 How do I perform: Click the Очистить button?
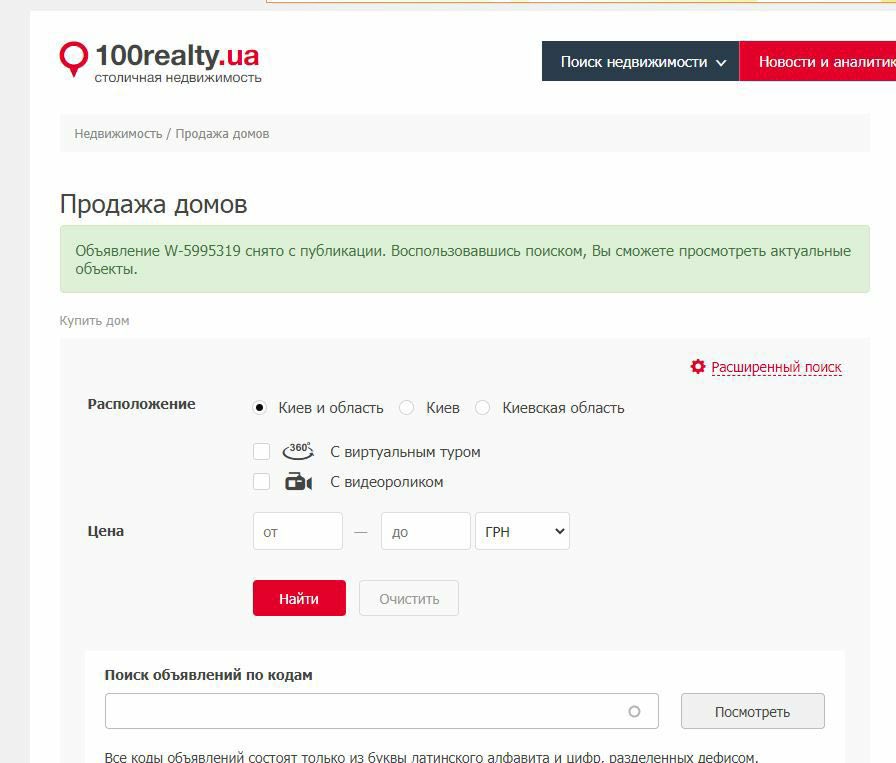click(409, 599)
